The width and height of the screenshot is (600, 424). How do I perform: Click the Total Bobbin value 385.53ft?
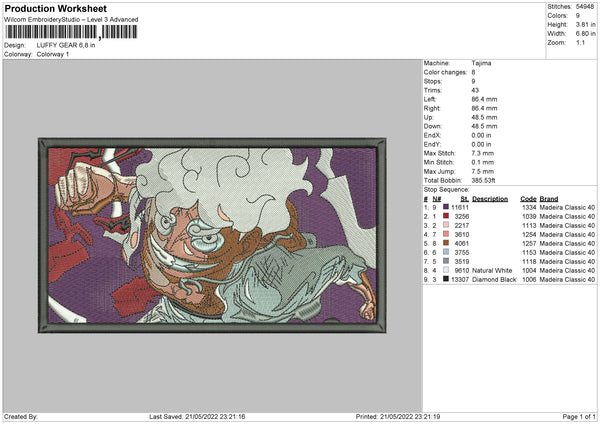coord(483,180)
